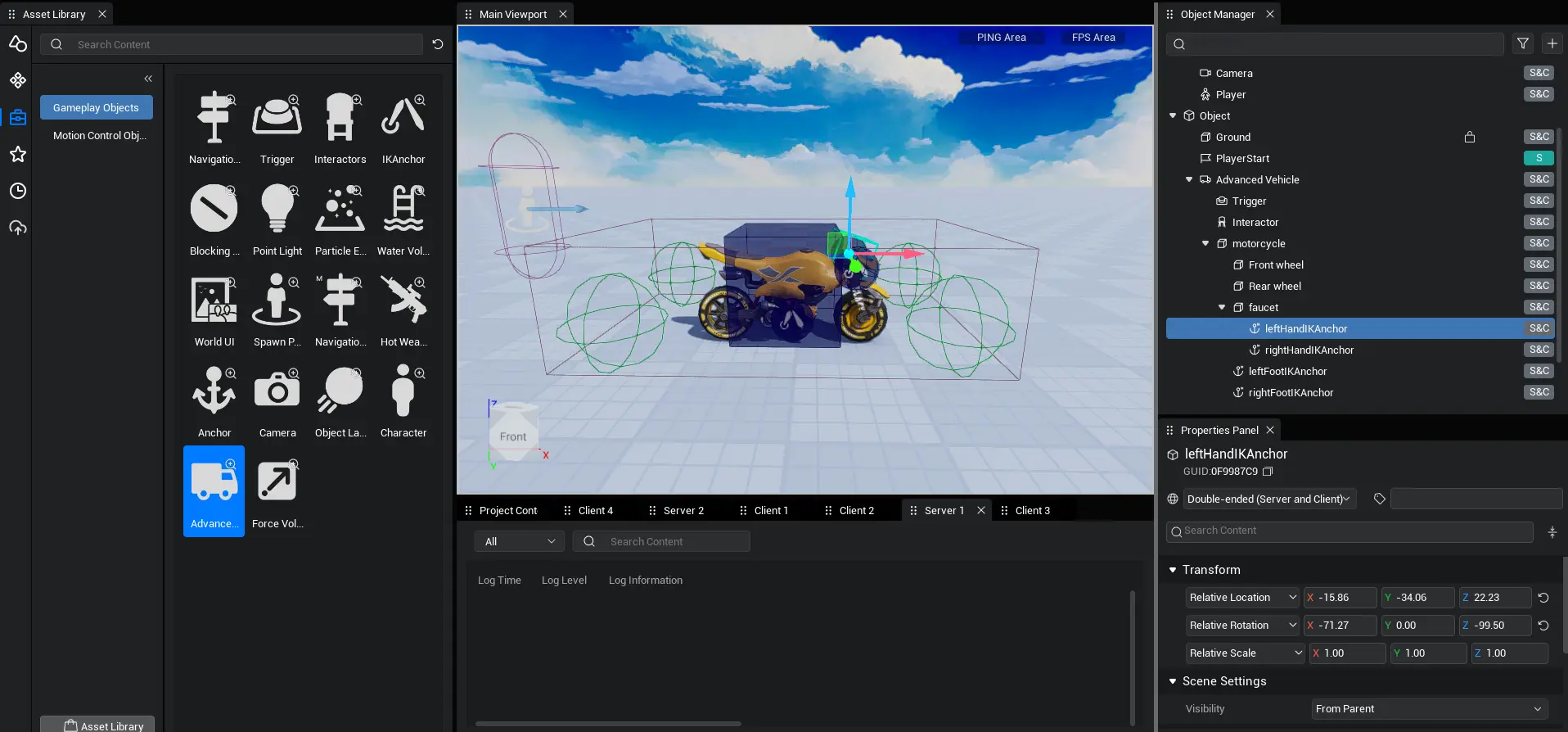Image resolution: width=1568 pixels, height=732 pixels.
Task: Toggle S&C network status for Camera
Action: pos(1539,73)
